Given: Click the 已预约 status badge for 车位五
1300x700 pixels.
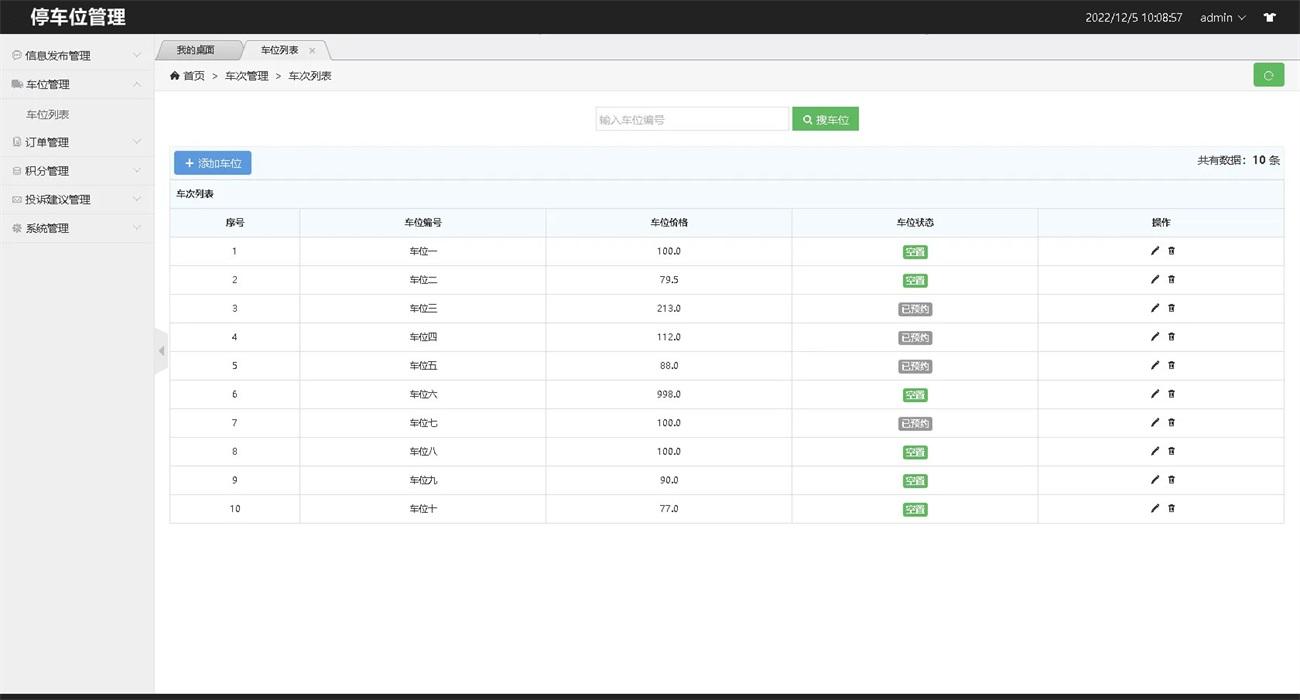Looking at the screenshot, I should point(914,366).
